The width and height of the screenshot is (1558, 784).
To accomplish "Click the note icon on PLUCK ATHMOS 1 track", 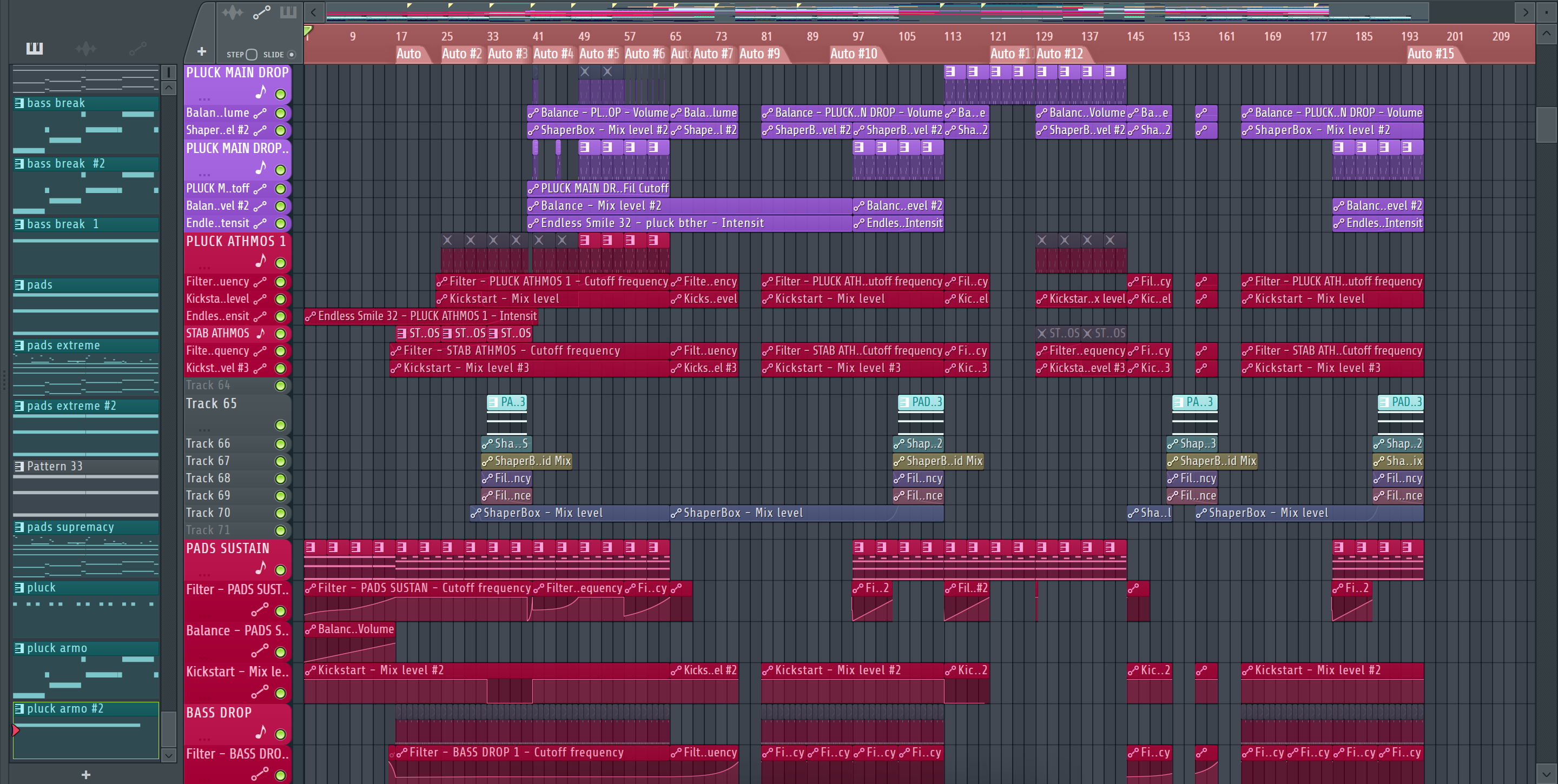I will (261, 261).
